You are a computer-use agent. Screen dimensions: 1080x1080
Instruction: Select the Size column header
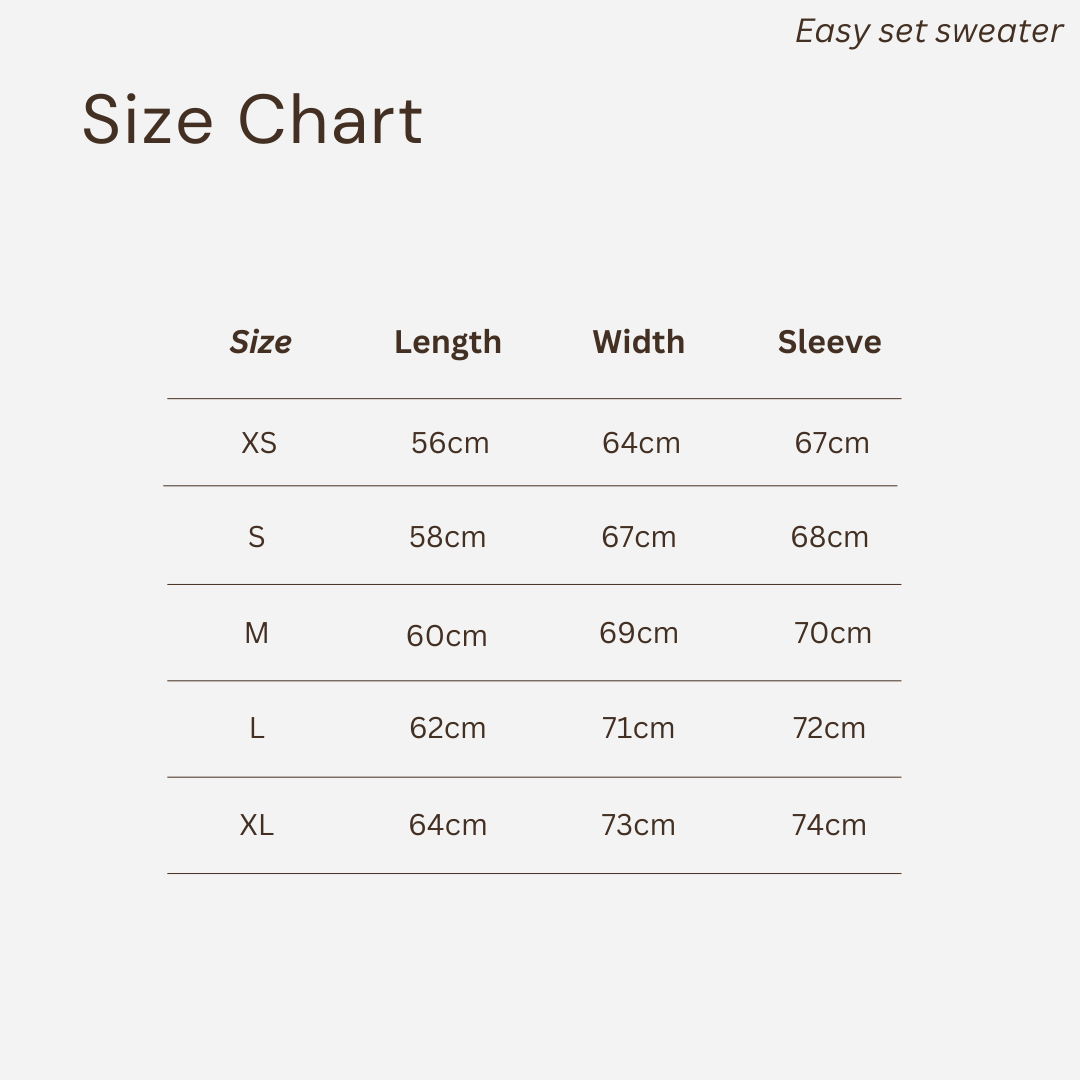(261, 342)
